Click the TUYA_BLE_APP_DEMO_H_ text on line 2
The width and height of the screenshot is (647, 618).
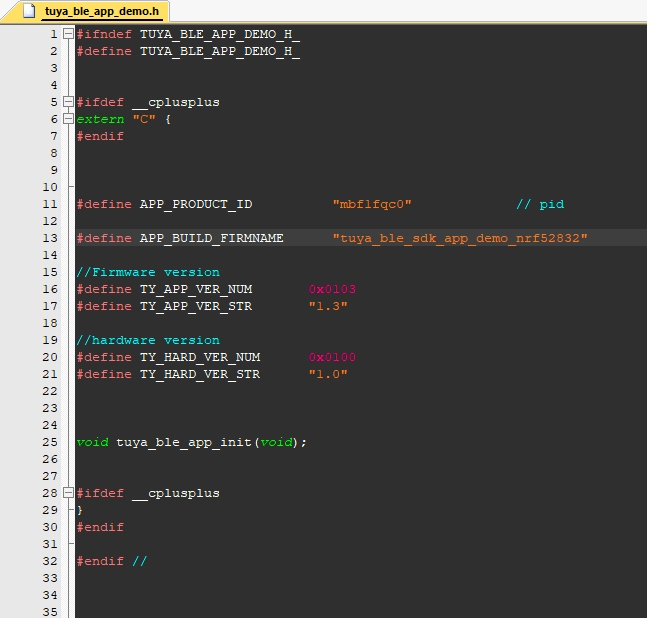[220, 52]
